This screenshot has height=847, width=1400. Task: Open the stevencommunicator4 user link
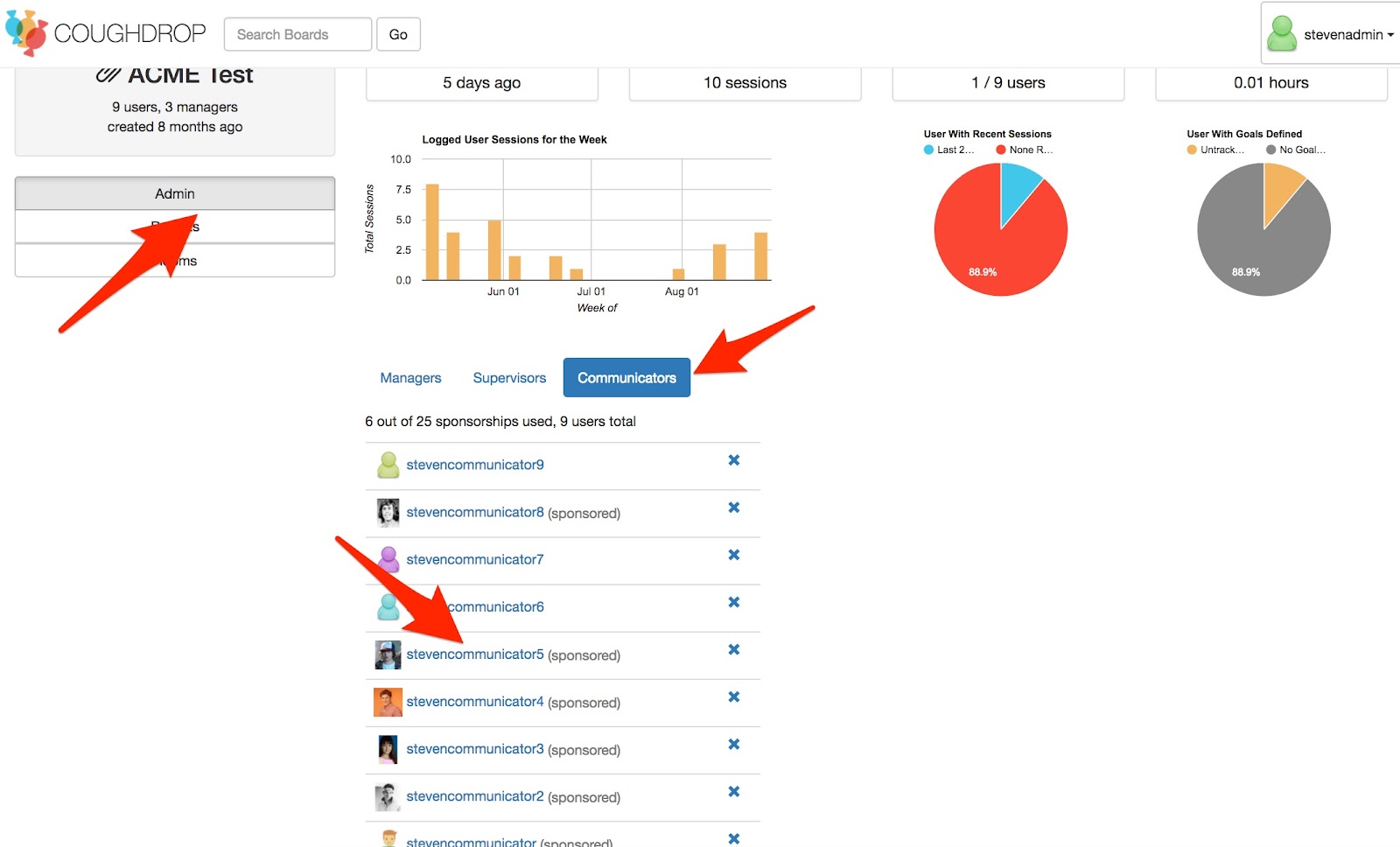[475, 701]
